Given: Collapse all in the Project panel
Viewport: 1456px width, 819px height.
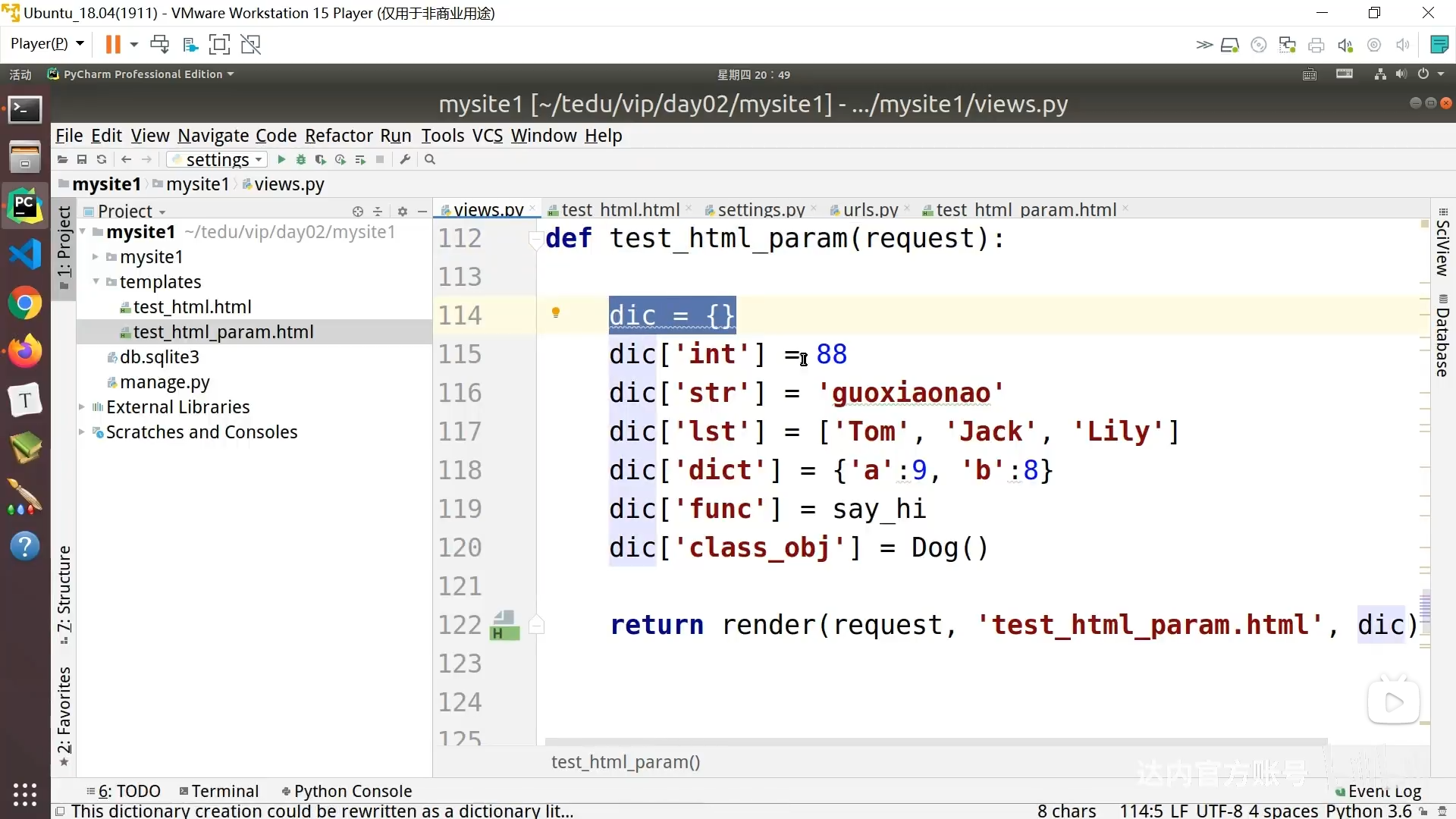Looking at the screenshot, I should click(x=378, y=212).
